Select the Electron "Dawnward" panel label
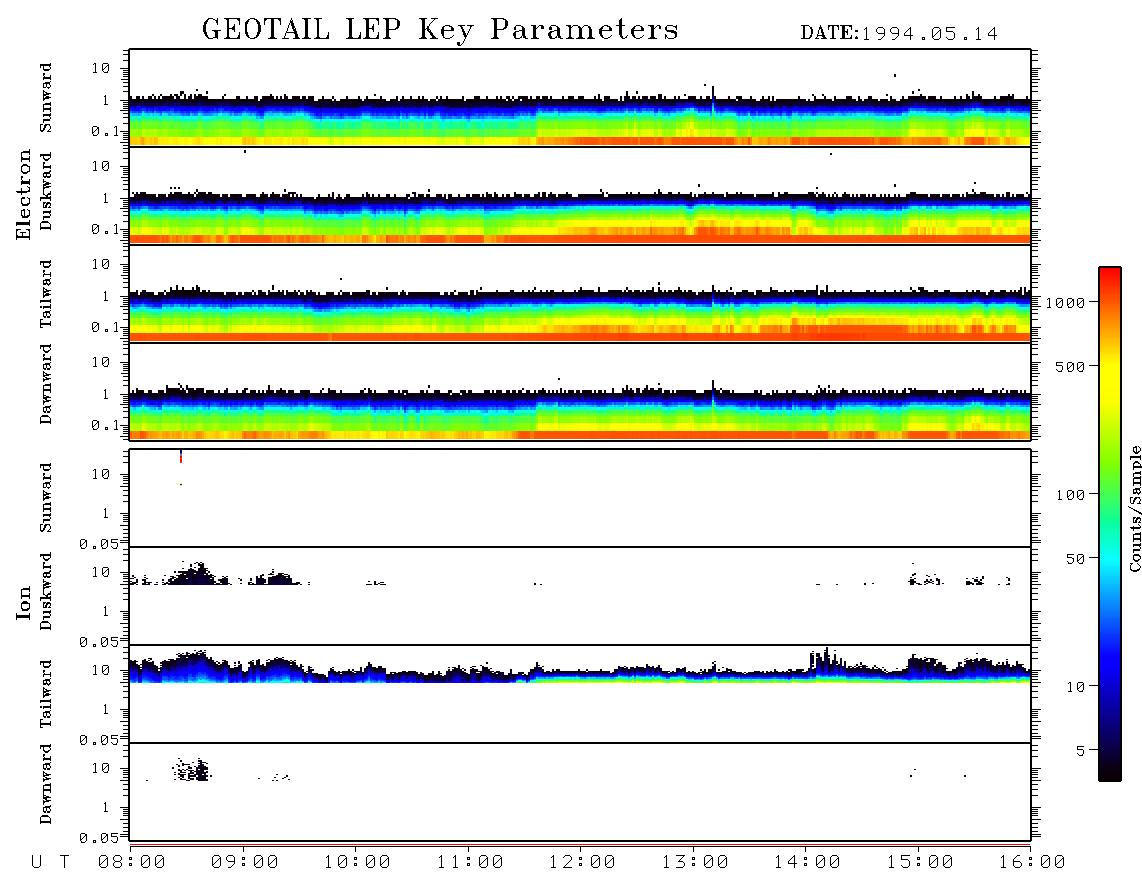 click(46, 384)
